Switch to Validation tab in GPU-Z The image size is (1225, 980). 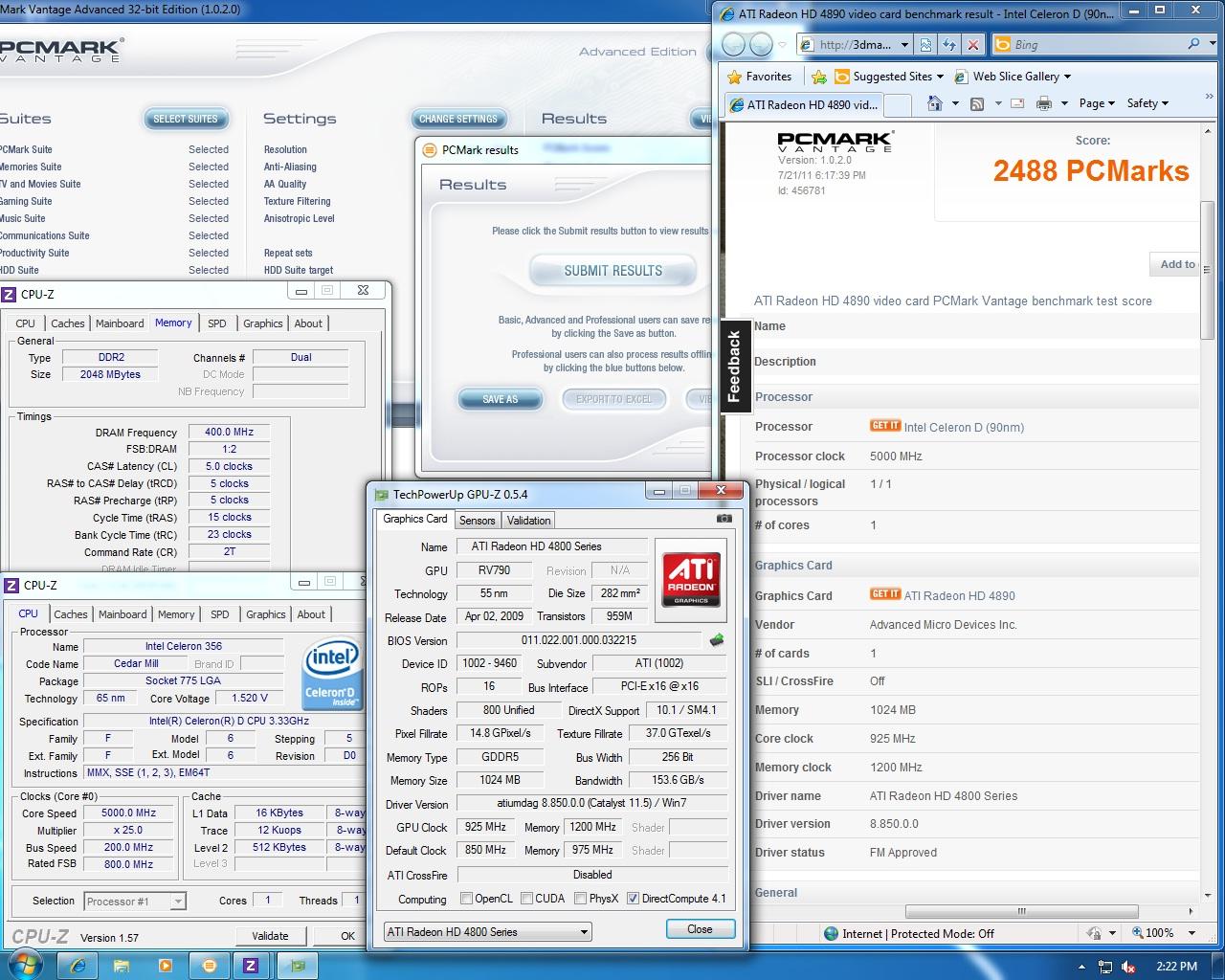[x=528, y=521]
